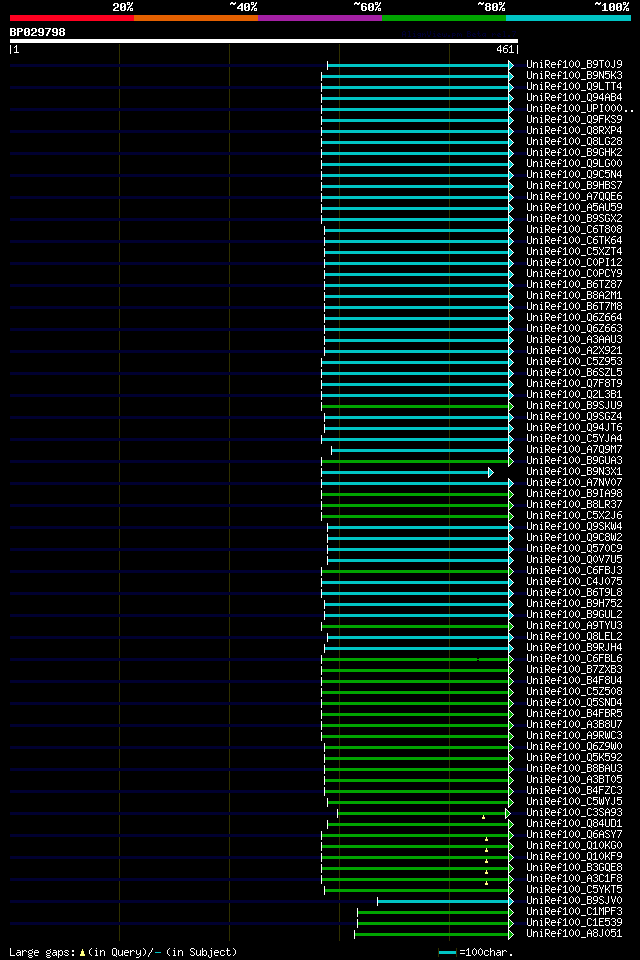Image resolution: width=640 pixels, height=960 pixels.
Task: Click the UniRef100_Q94AB4 label
Action: coord(574,97)
